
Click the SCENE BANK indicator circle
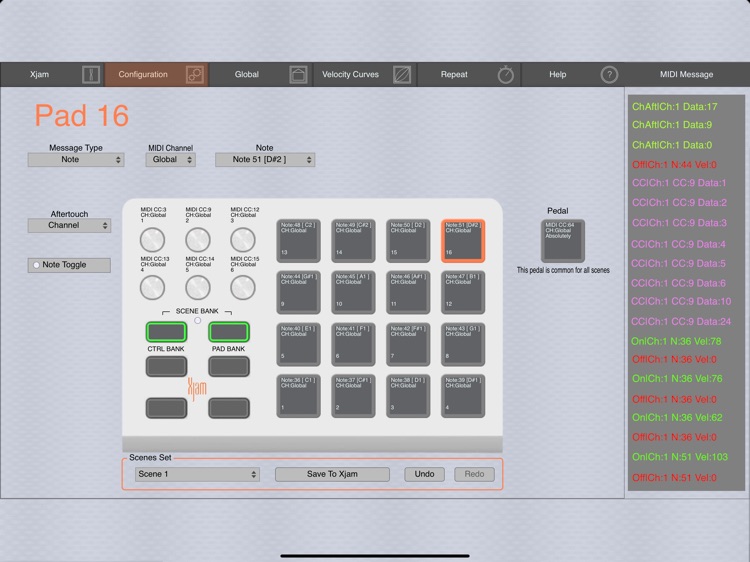(197, 321)
